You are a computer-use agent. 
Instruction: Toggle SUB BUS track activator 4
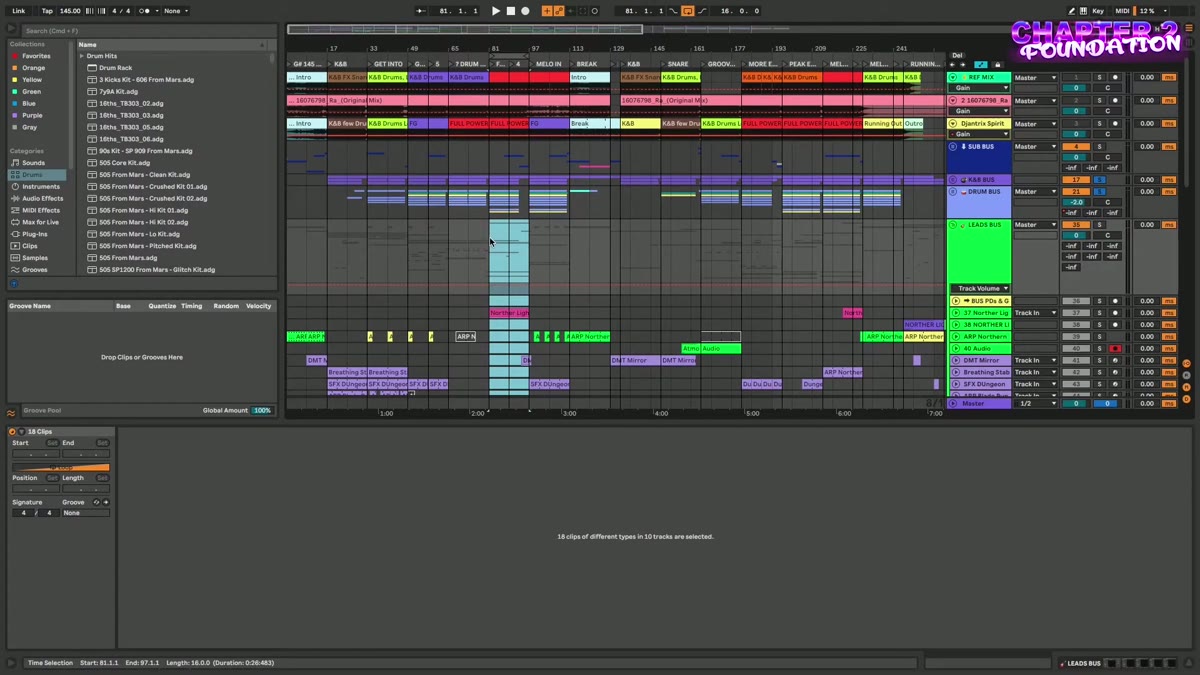pyautogui.click(x=1075, y=147)
